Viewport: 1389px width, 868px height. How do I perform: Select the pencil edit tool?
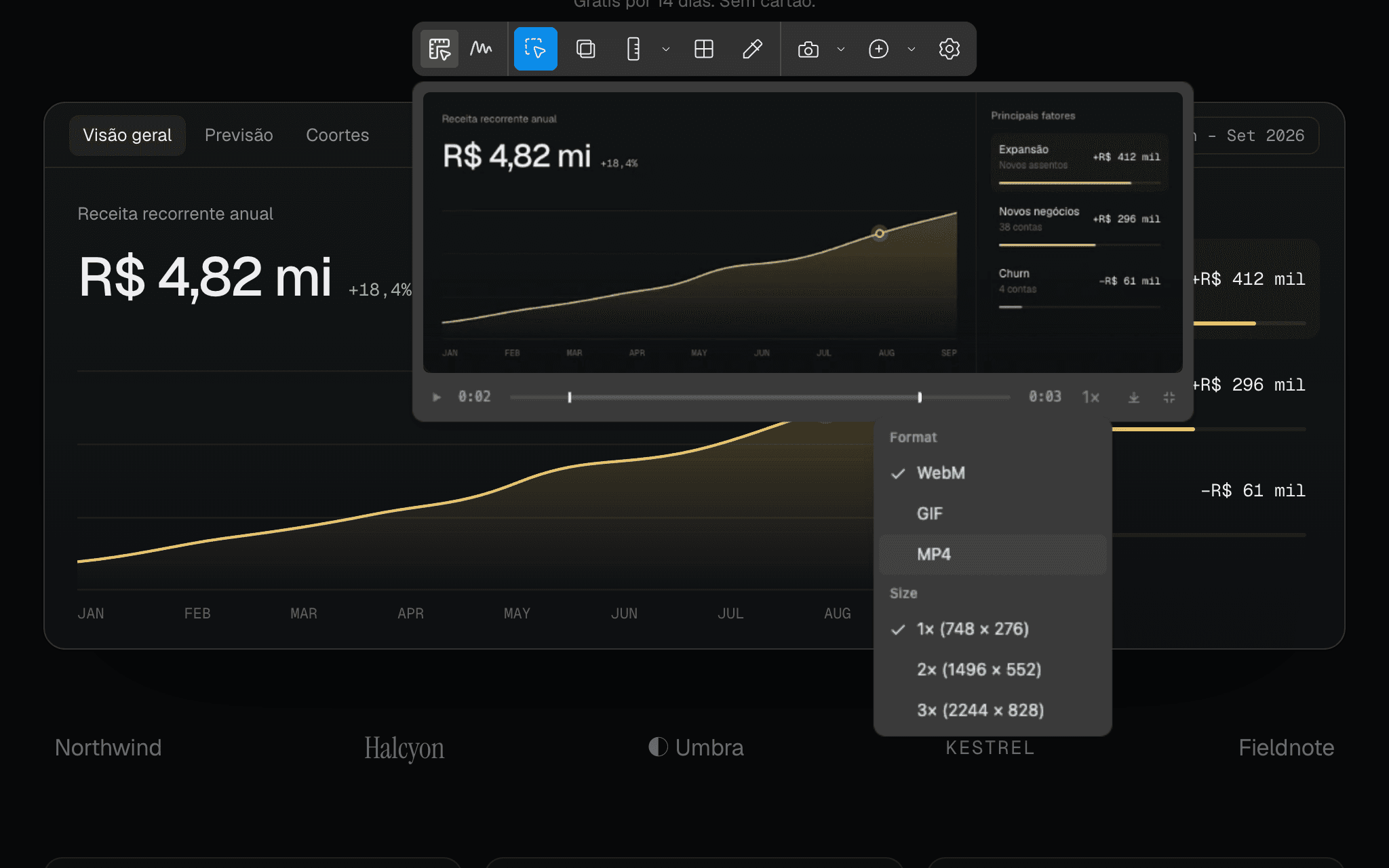pyautogui.click(x=752, y=49)
